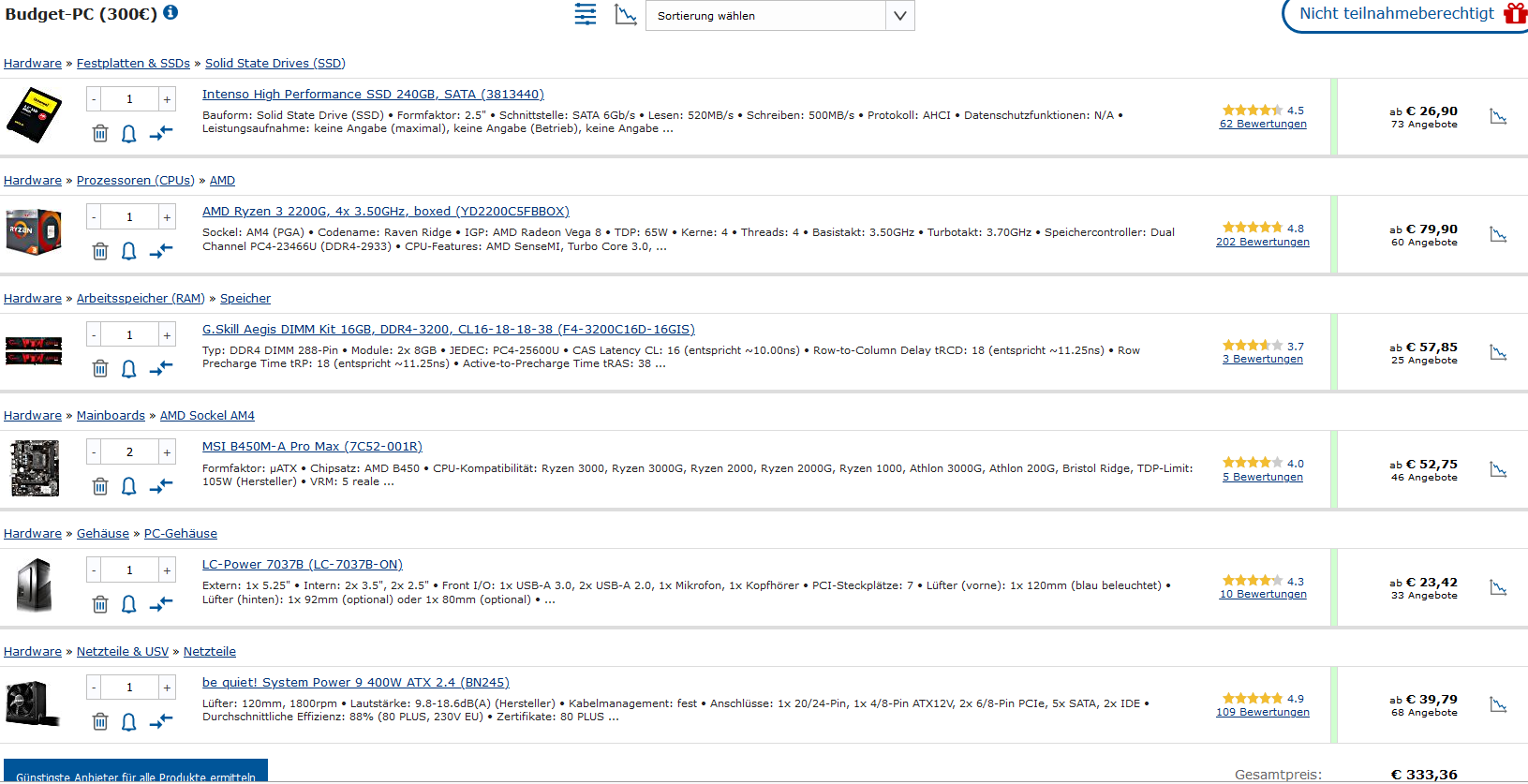
Task: Open the list filter settings icon
Action: point(586,14)
